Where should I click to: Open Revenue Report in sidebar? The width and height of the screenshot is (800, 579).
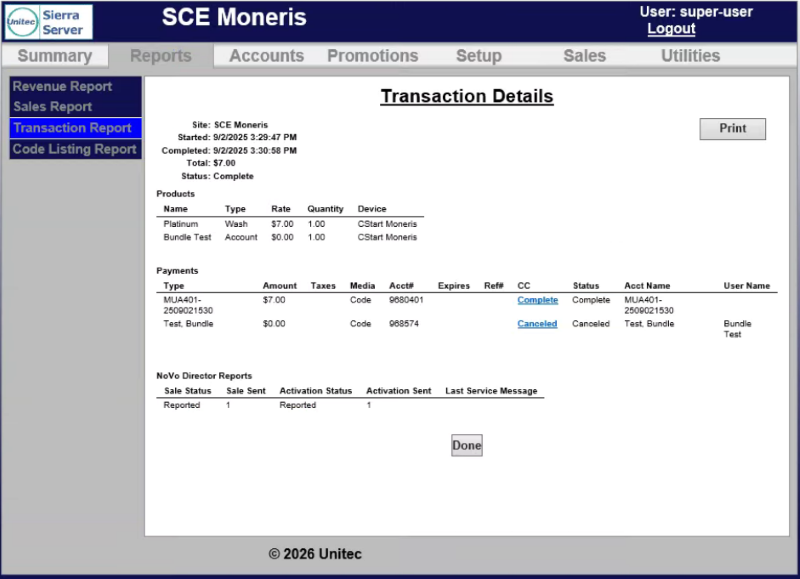pos(76,86)
